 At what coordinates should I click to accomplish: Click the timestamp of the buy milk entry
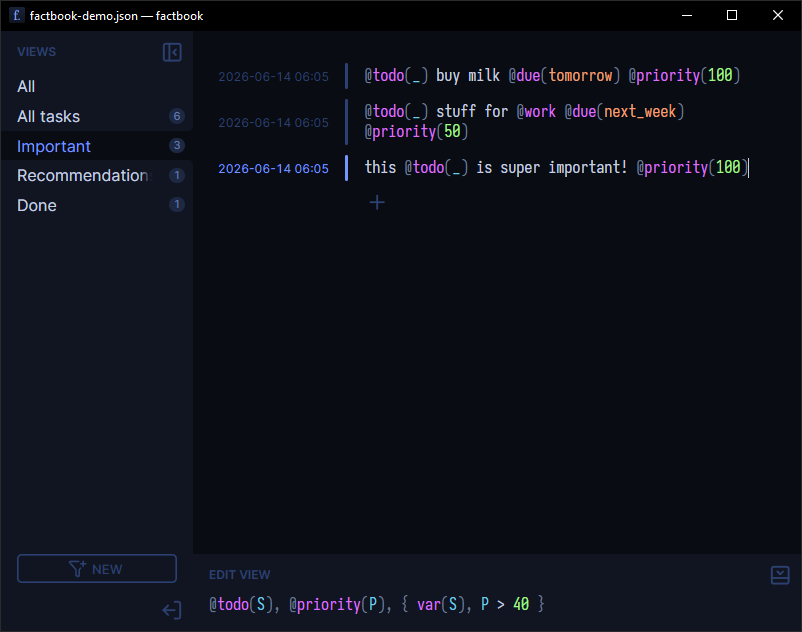[273, 77]
